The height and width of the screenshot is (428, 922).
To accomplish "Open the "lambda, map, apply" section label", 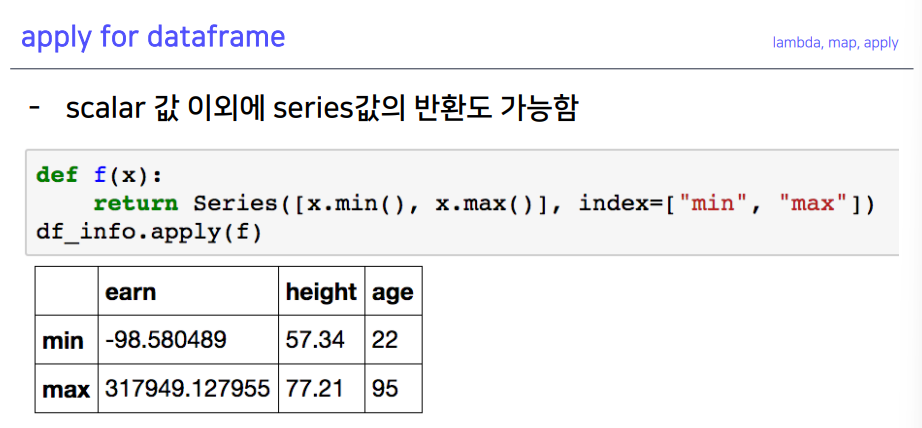I will (x=835, y=43).
